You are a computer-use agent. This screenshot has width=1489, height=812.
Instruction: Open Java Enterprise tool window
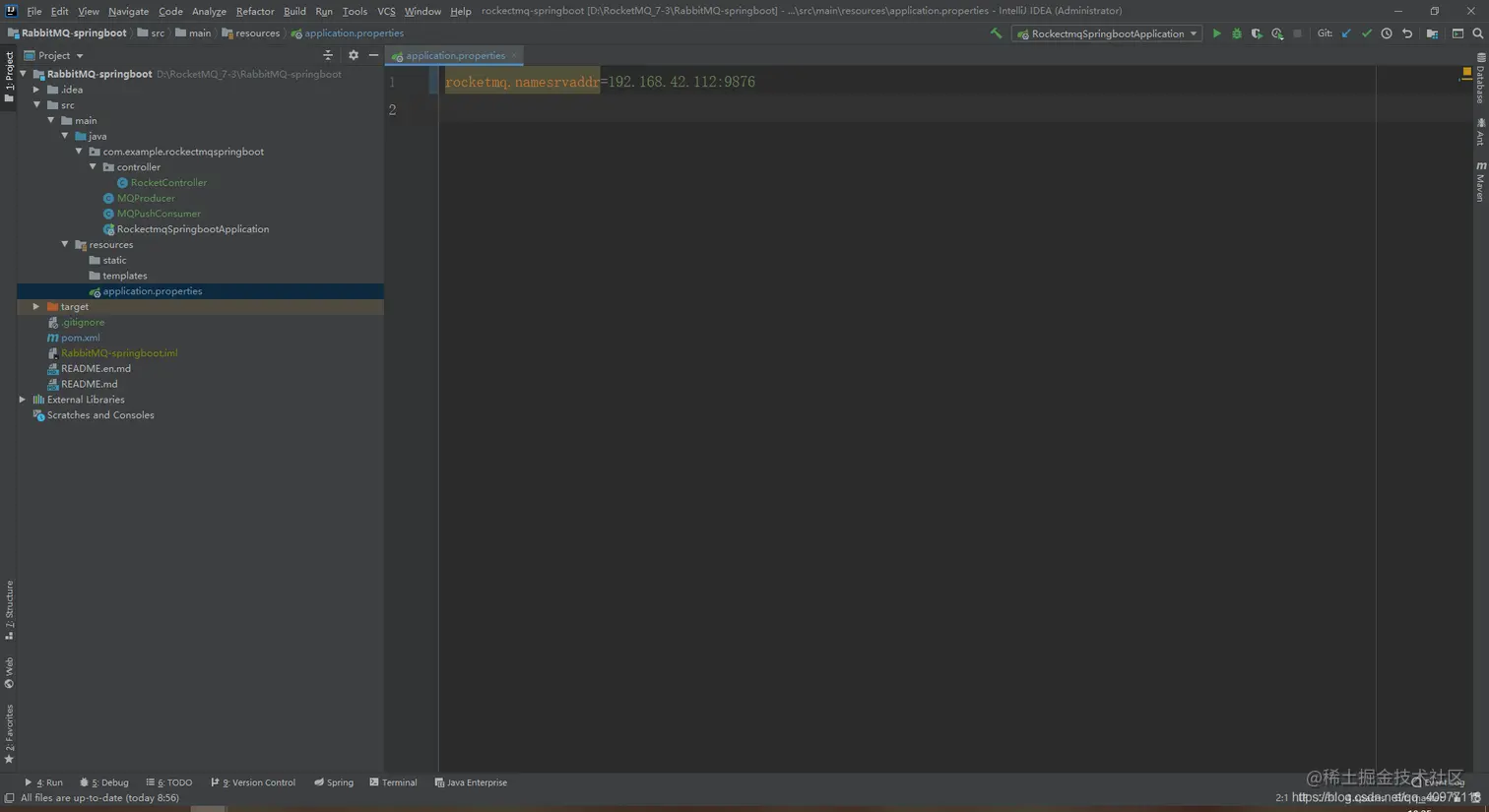(x=471, y=782)
